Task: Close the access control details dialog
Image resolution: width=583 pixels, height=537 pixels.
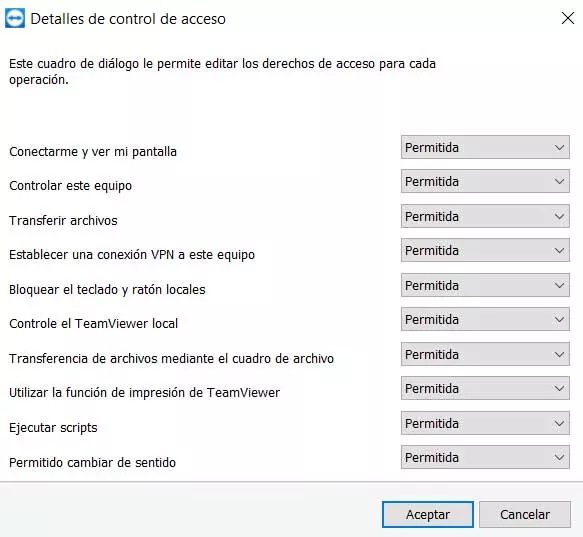Action: (568, 18)
